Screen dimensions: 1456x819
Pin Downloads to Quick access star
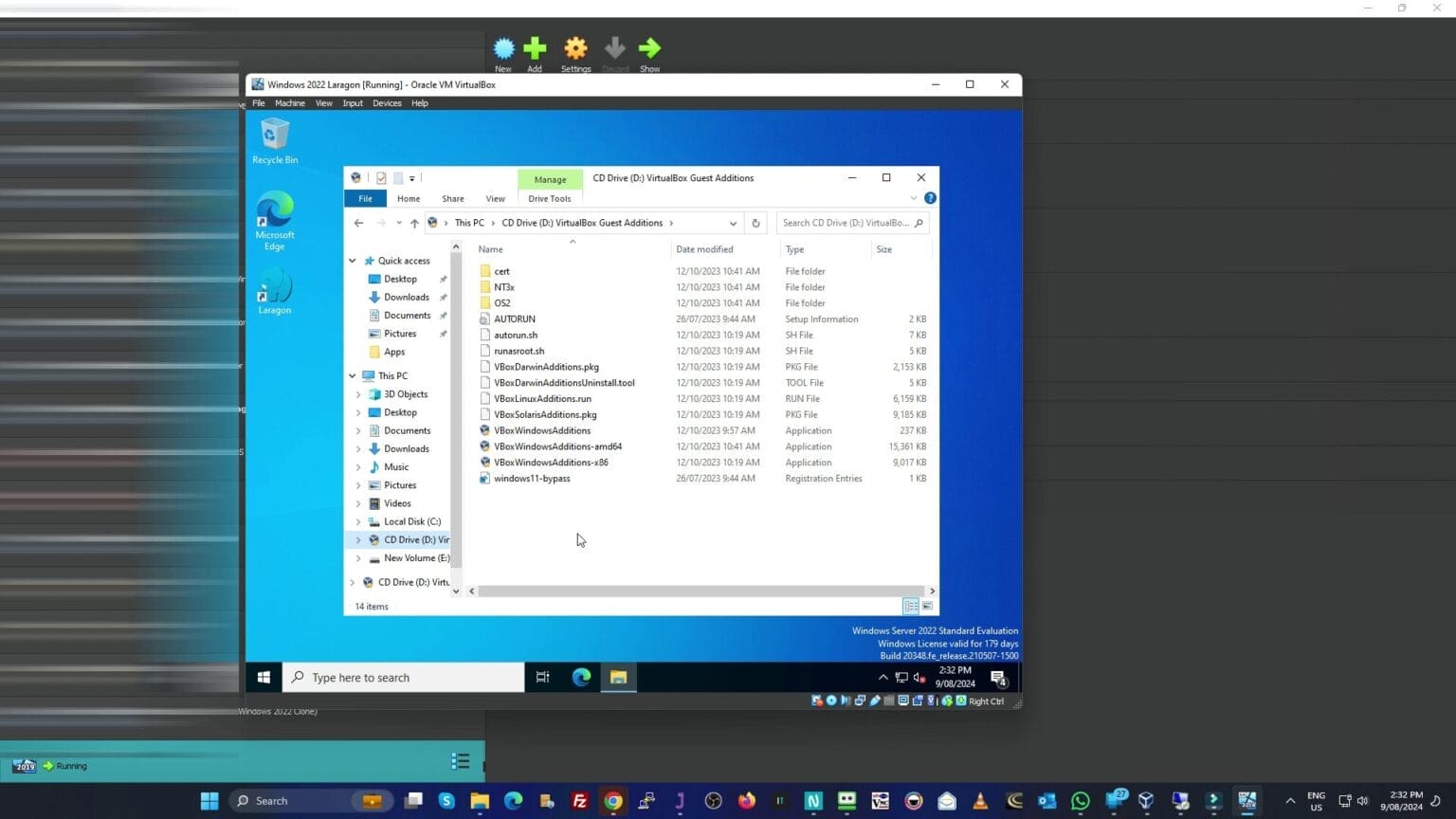tap(443, 297)
